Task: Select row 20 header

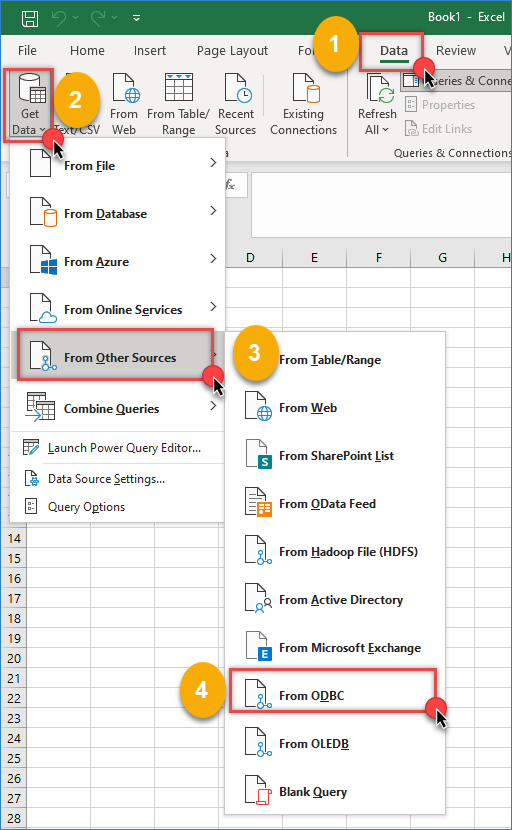Action: (x=14, y=658)
